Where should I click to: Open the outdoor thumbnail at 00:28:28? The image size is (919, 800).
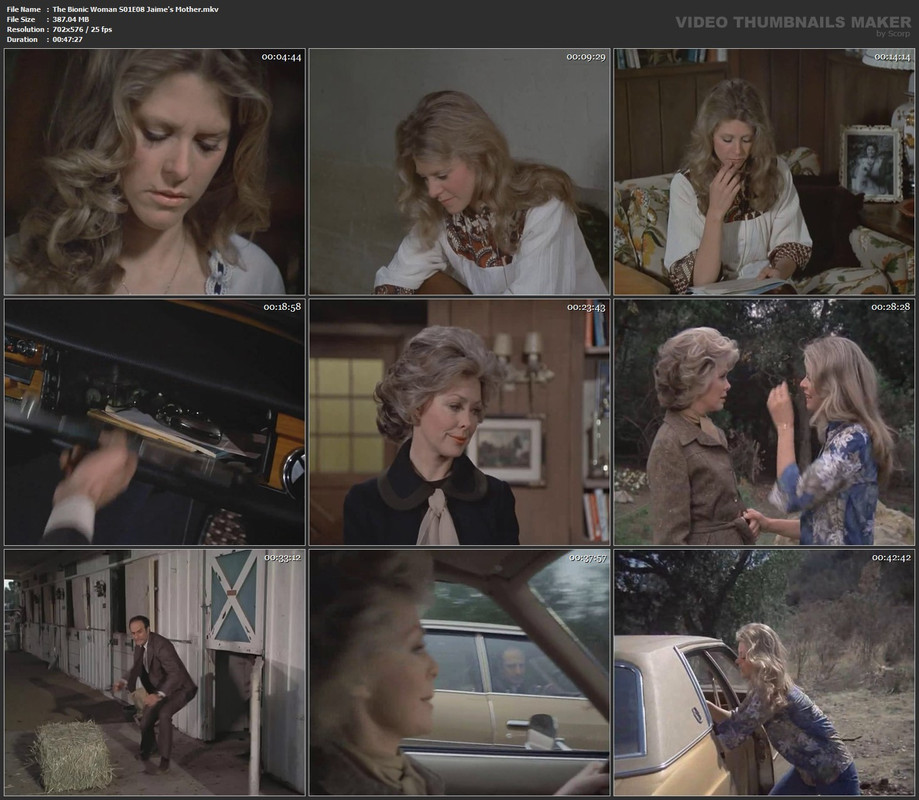(x=764, y=422)
